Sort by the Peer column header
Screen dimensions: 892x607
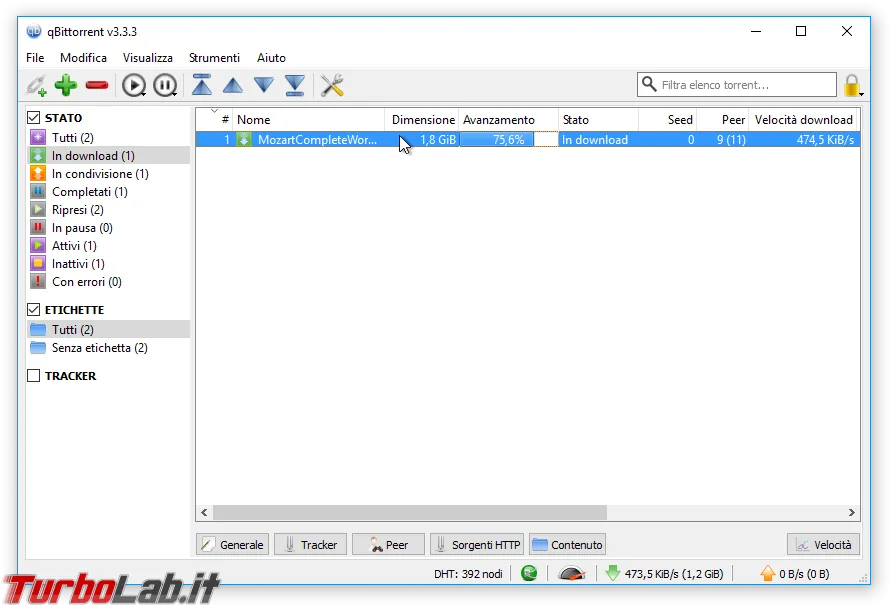point(724,119)
